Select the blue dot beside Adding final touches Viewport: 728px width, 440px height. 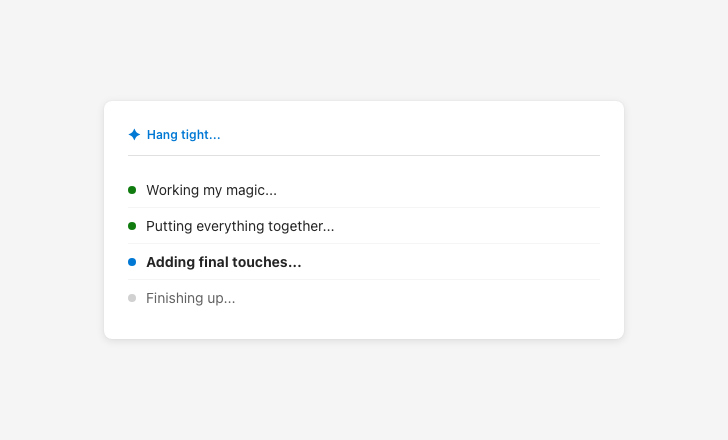(x=132, y=262)
